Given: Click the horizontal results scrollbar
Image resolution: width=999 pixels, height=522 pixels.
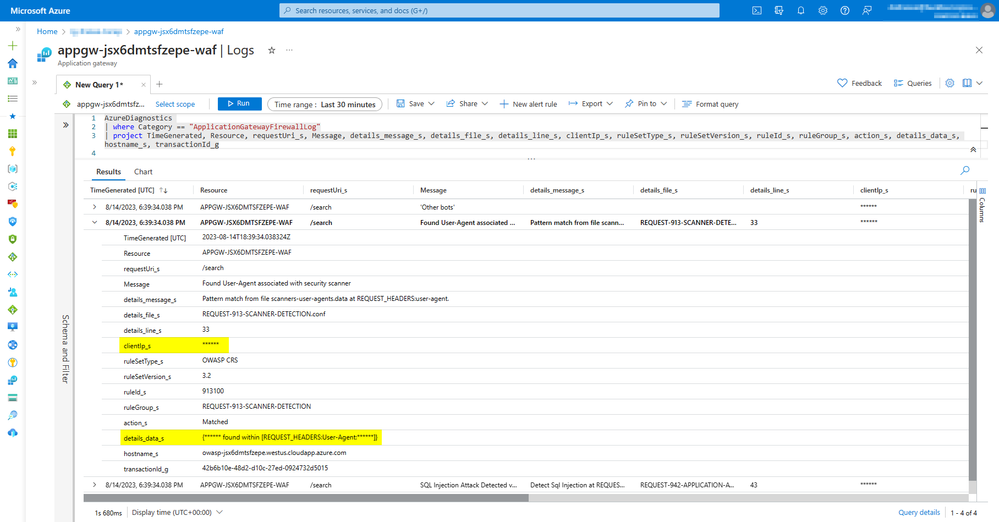Looking at the screenshot, I should [x=306, y=498].
